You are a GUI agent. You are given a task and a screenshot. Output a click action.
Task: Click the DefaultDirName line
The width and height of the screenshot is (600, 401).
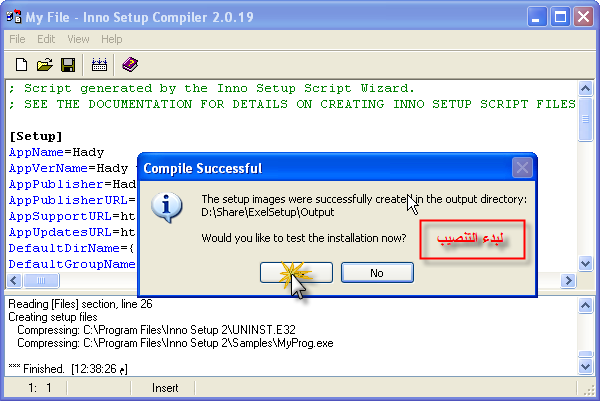(72, 248)
